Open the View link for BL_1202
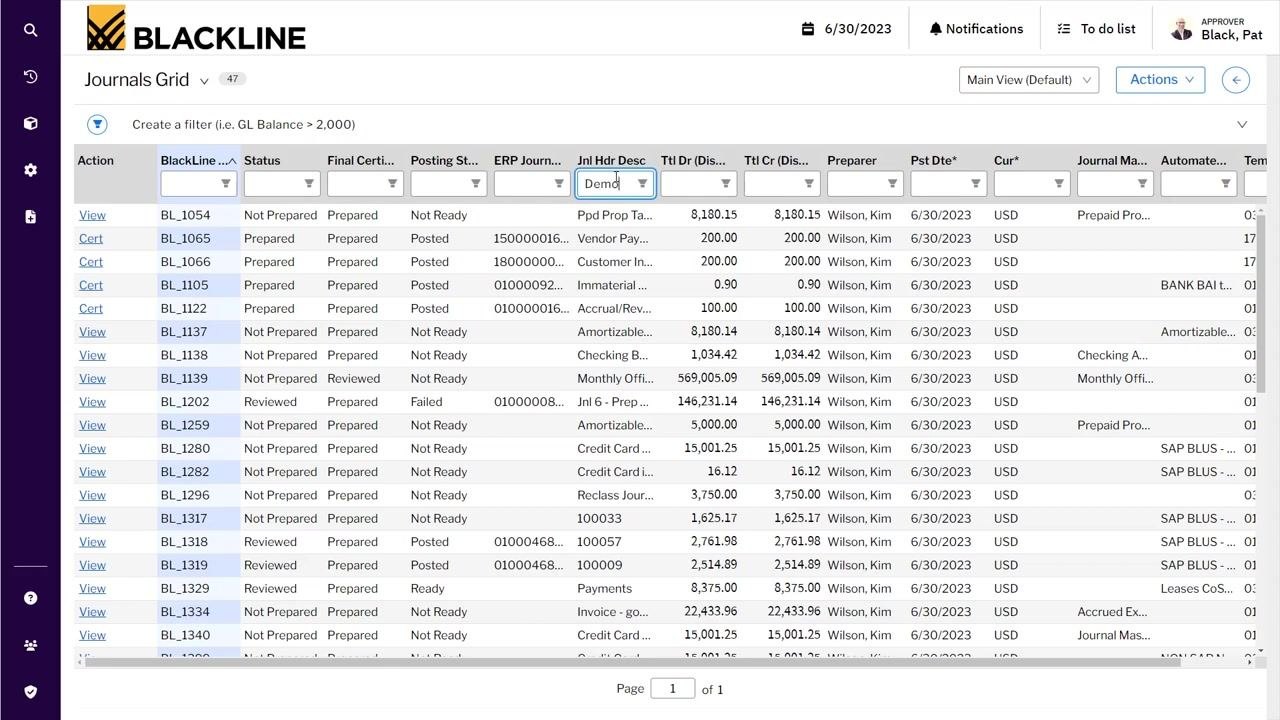The width and height of the screenshot is (1280, 720). (92, 402)
